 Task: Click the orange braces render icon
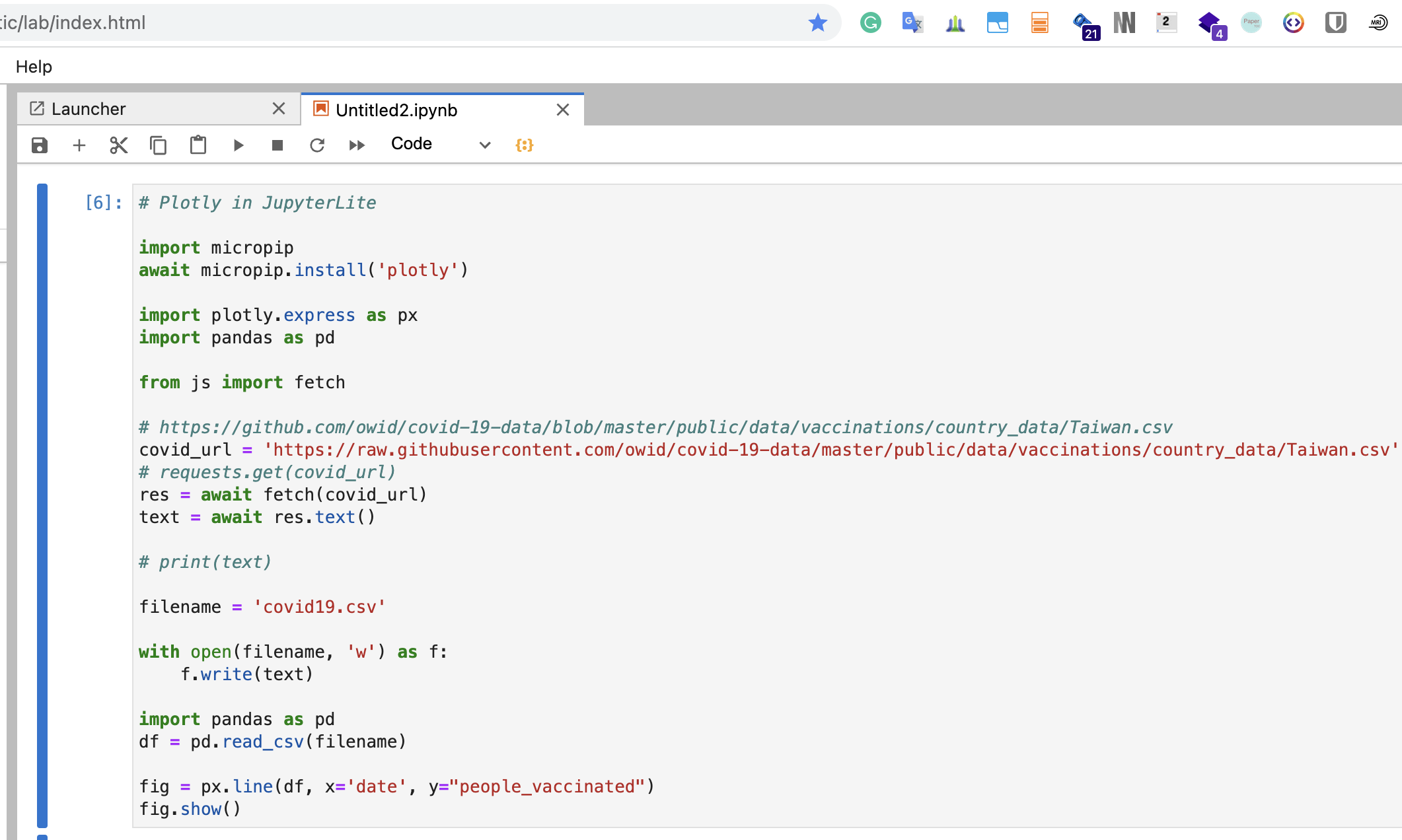524,145
